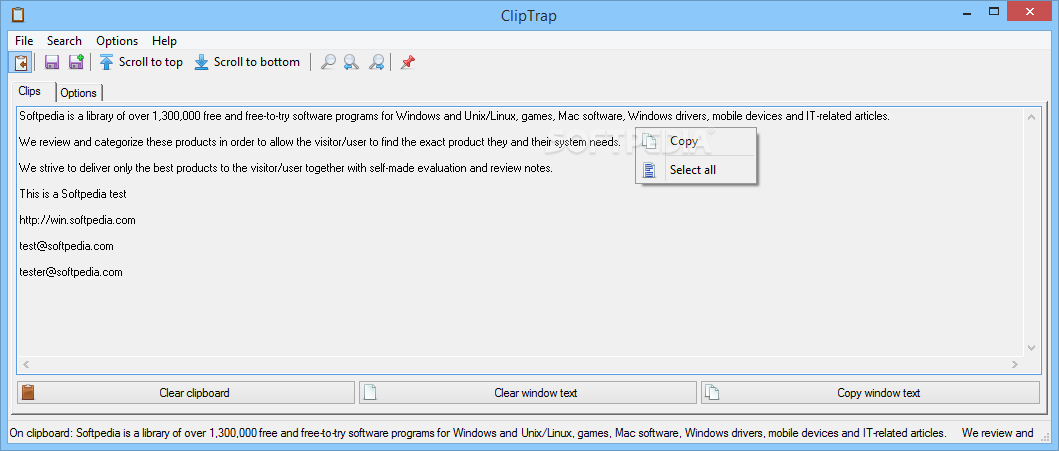This screenshot has width=1059, height=451.
Task: Choose Select all from the context menu
Action: pyautogui.click(x=696, y=169)
